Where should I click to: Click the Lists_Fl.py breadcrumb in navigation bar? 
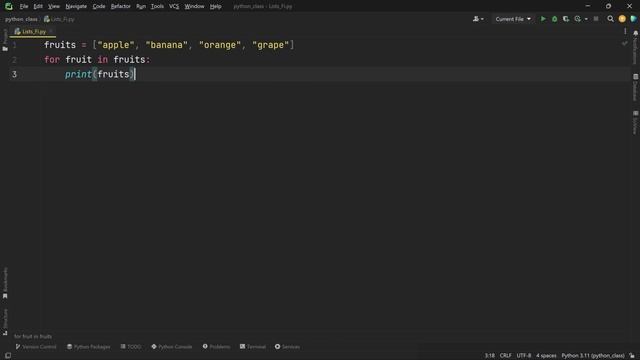pyautogui.click(x=59, y=19)
